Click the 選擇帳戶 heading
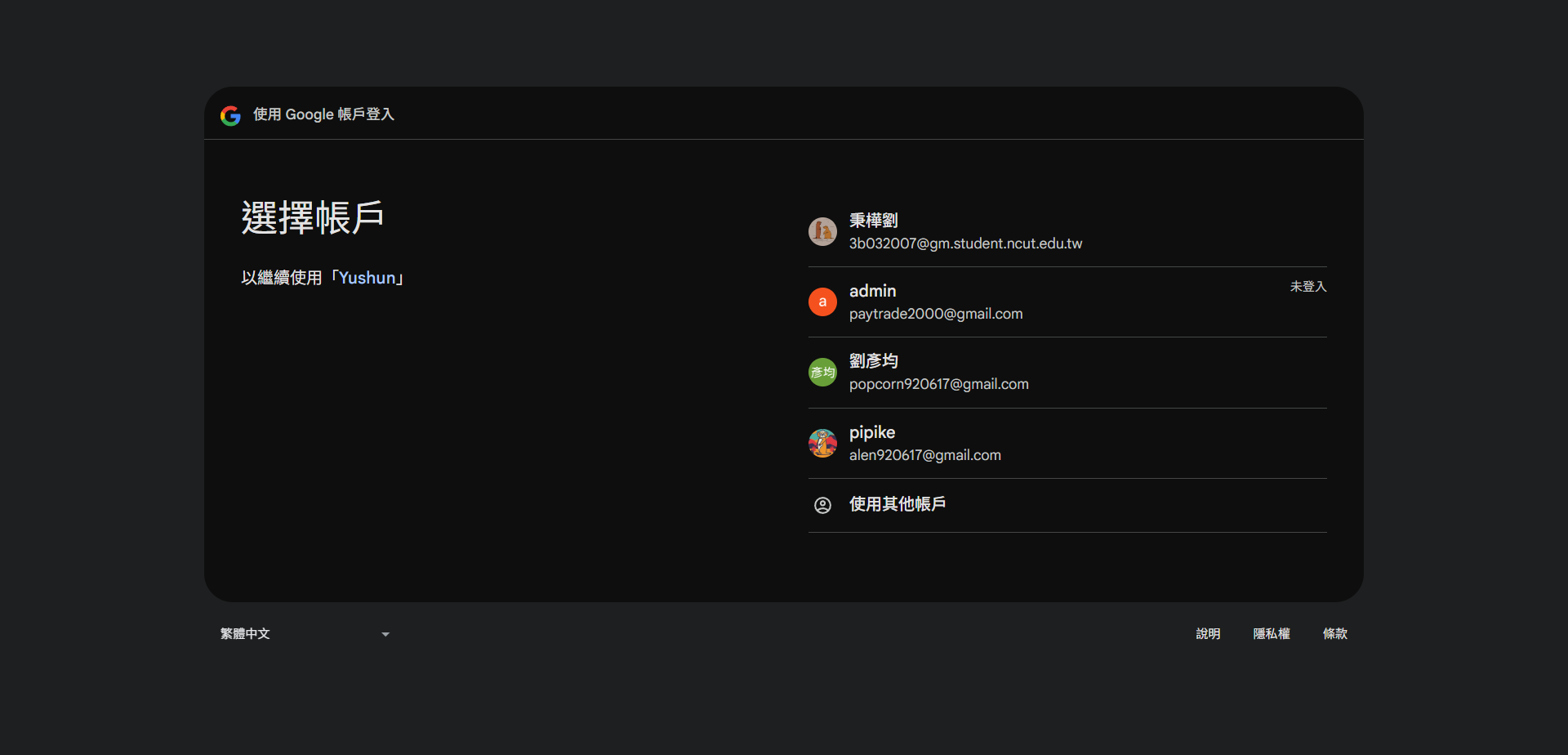The image size is (1568, 755). [x=313, y=218]
